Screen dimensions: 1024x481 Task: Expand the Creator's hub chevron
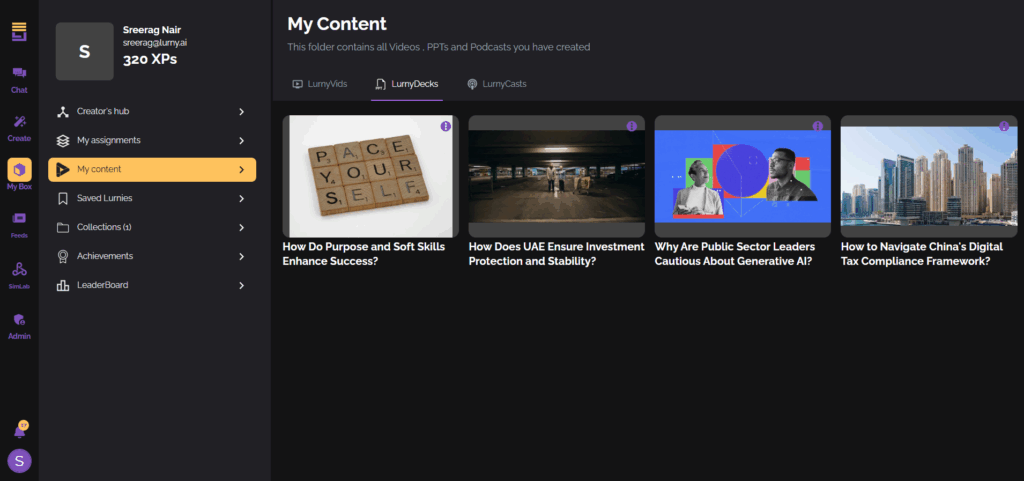pos(241,111)
